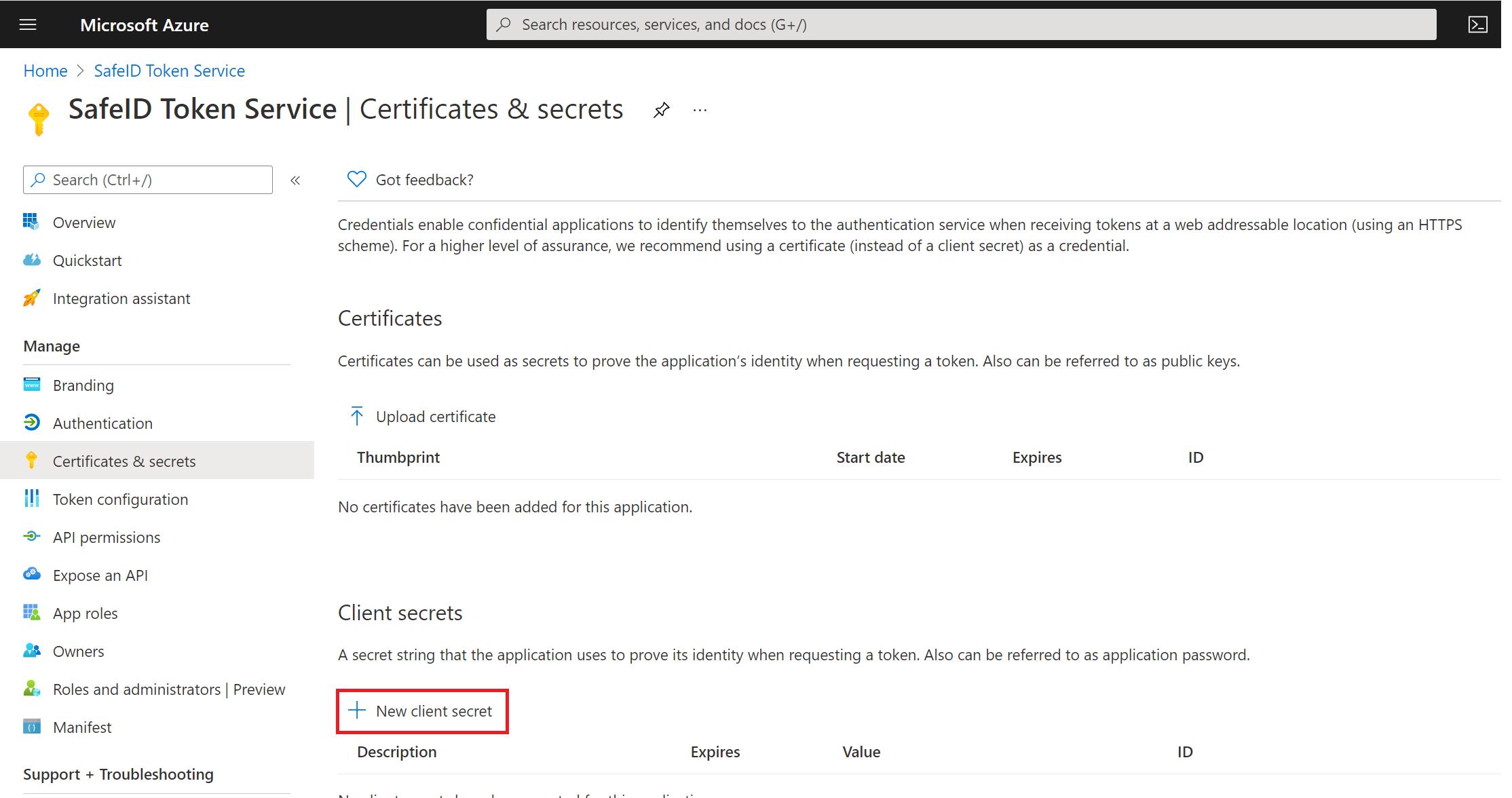The width and height of the screenshot is (1512, 798).
Task: Open API permissions page
Action: click(x=107, y=537)
